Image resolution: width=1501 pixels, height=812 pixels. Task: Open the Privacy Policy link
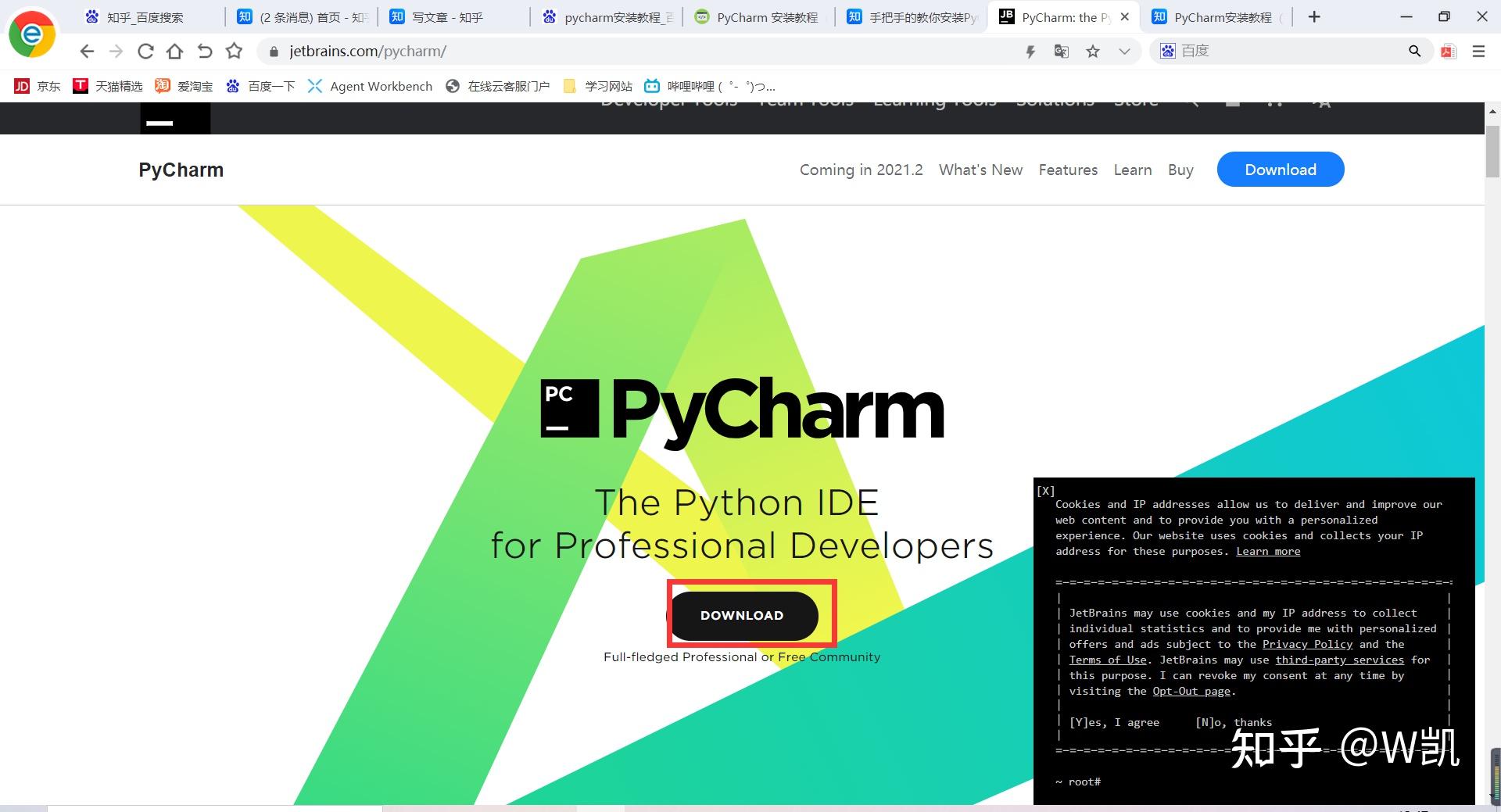pyautogui.click(x=1307, y=644)
